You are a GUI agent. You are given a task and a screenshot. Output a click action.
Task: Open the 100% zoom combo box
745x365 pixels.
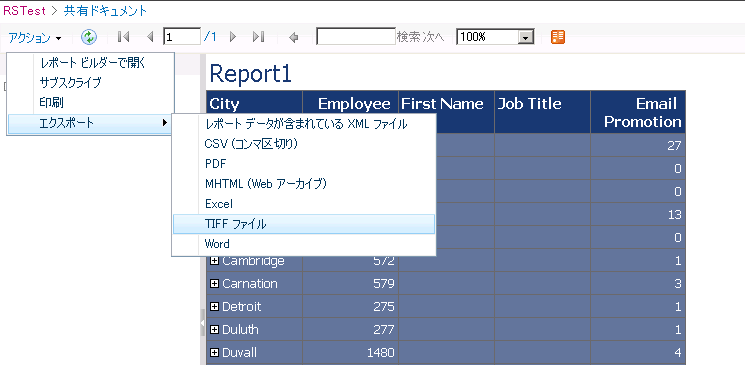pyautogui.click(x=495, y=37)
